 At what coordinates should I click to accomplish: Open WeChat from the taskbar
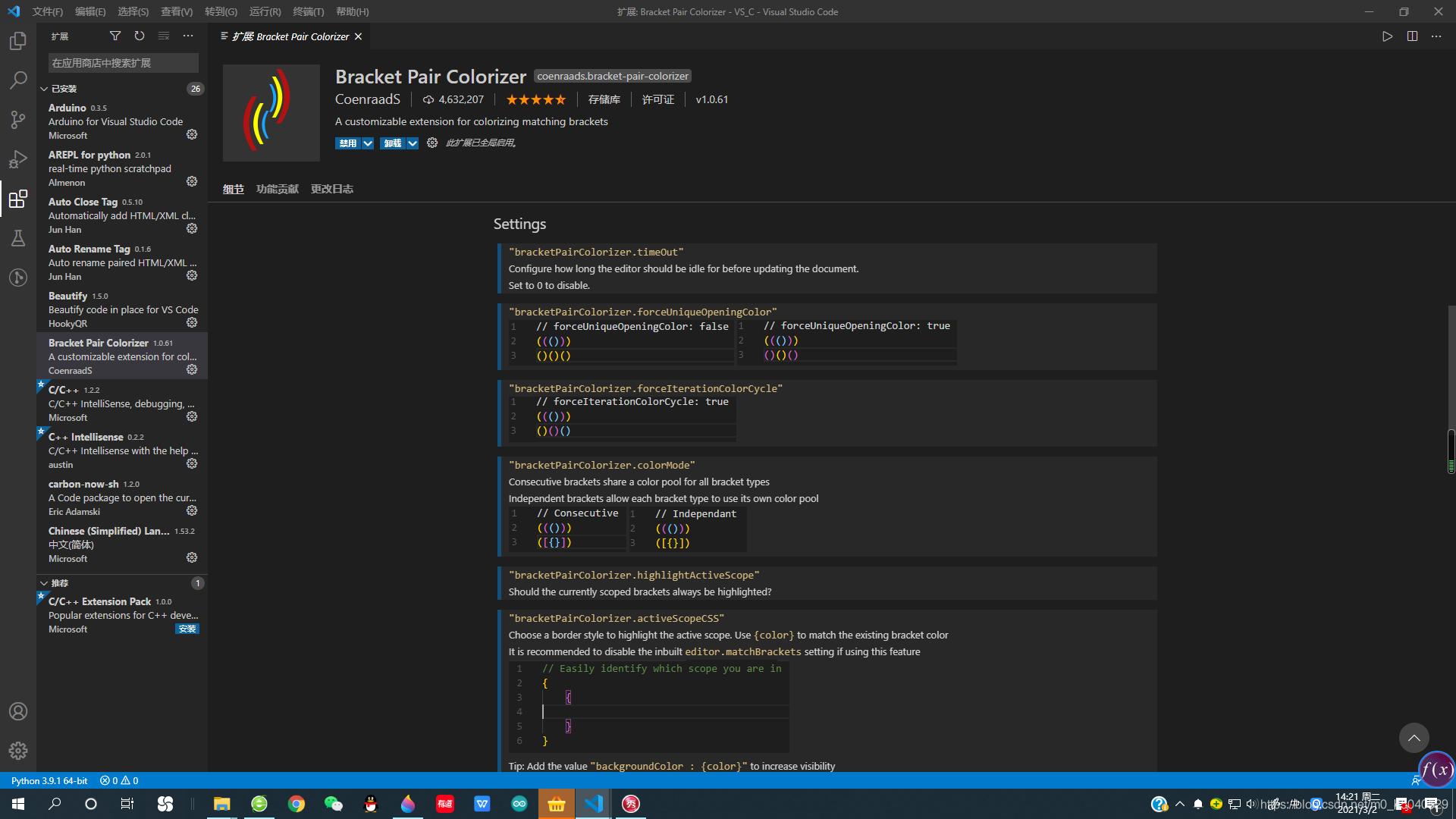(x=334, y=804)
